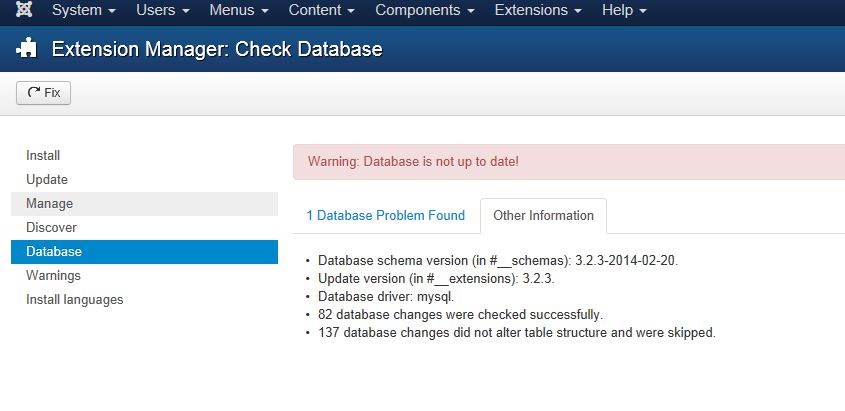
Task: Switch to 1 Database Problem Found tab
Action: (x=385, y=215)
